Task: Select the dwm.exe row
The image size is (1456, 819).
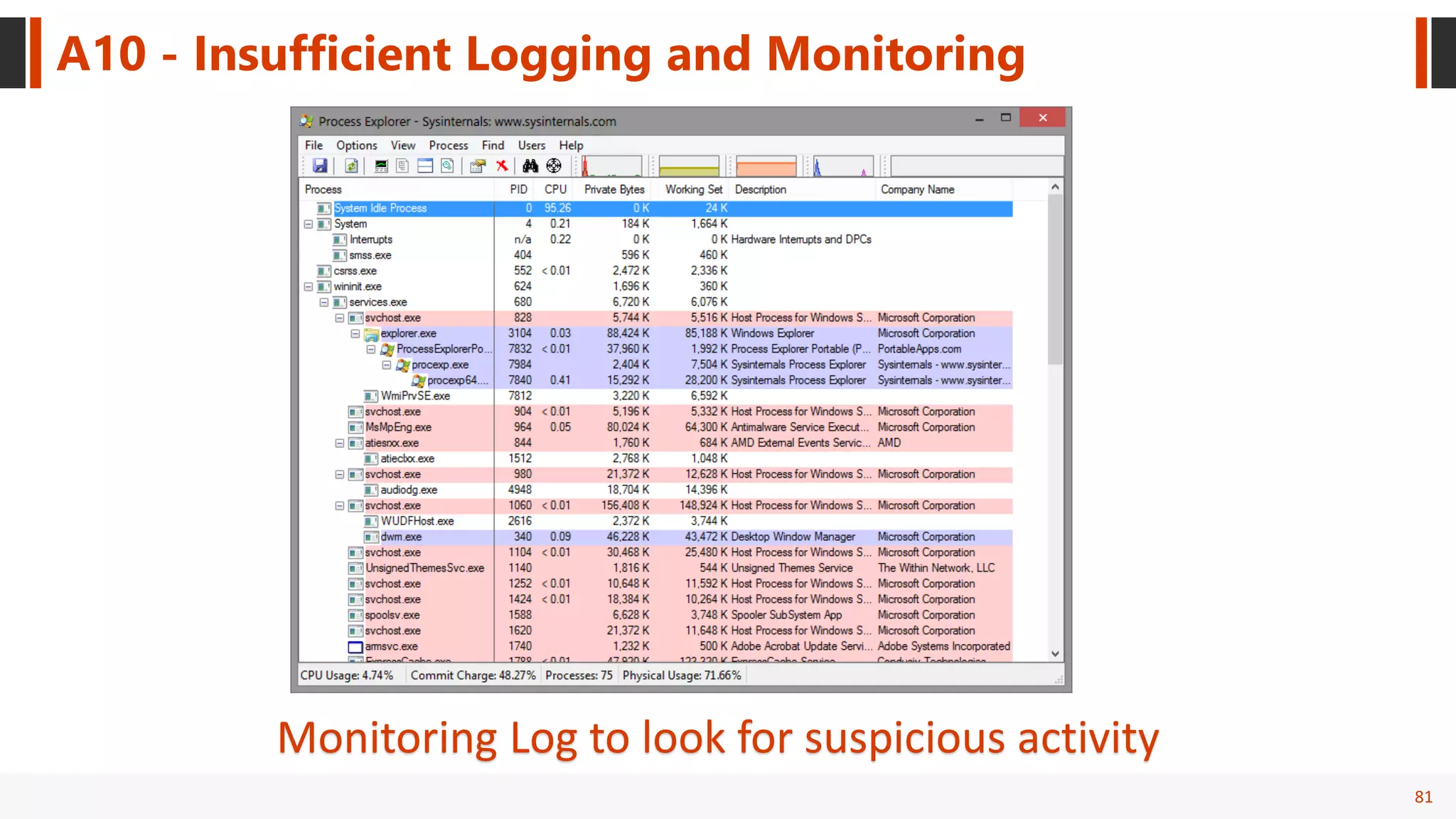Action: pos(655,537)
